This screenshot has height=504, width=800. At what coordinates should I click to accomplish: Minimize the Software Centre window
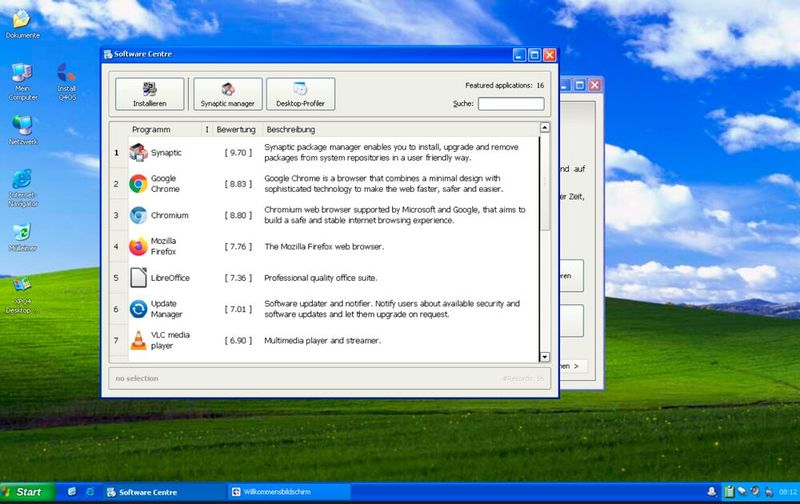(x=519, y=55)
